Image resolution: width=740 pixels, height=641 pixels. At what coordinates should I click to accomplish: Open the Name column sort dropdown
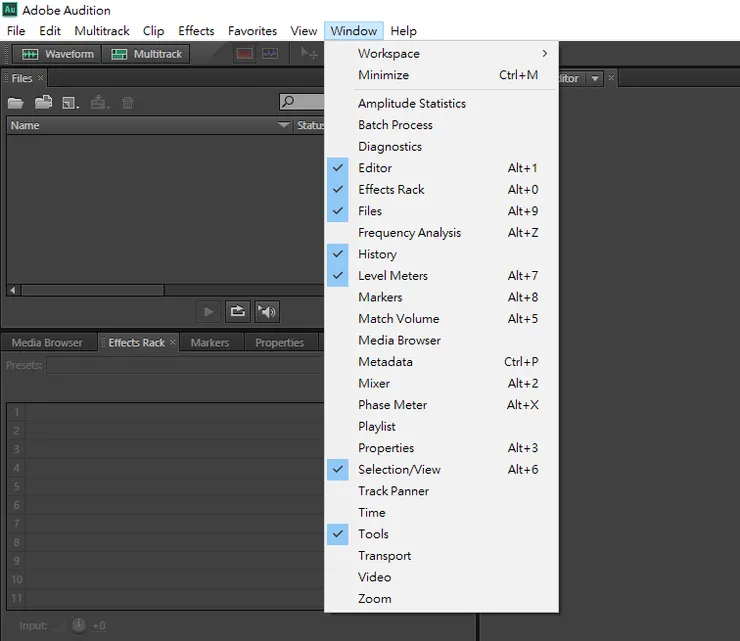coord(283,126)
